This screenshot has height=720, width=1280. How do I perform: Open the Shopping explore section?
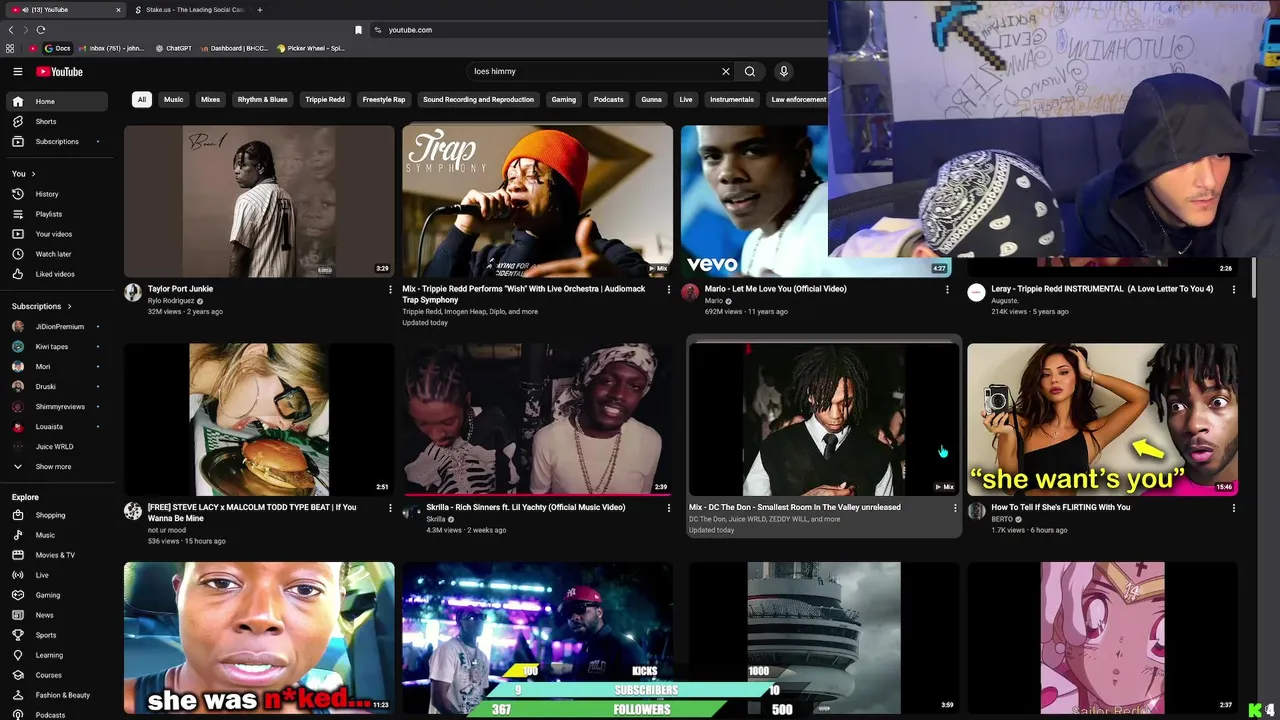pos(57,515)
